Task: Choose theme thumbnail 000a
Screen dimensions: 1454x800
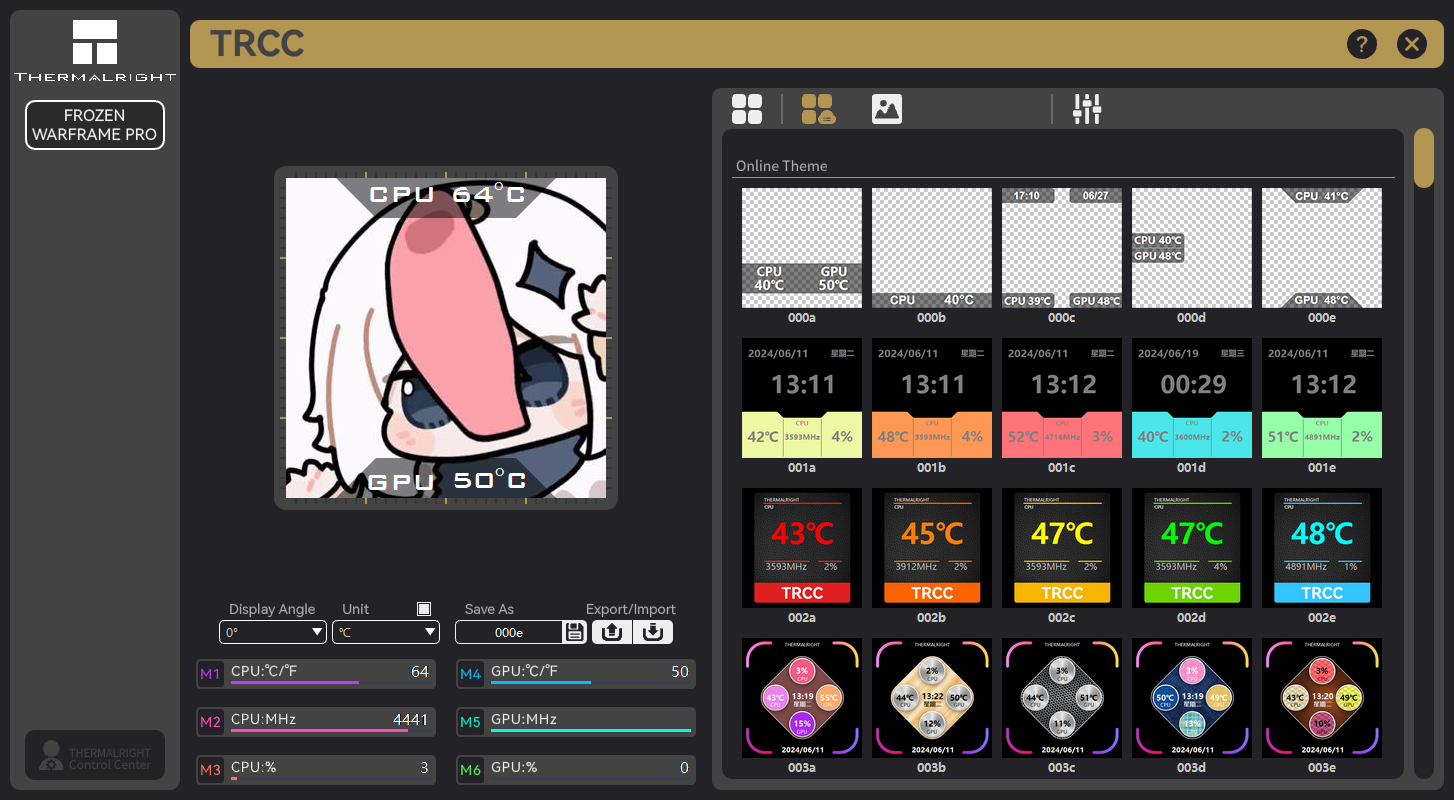Action: tap(802, 248)
